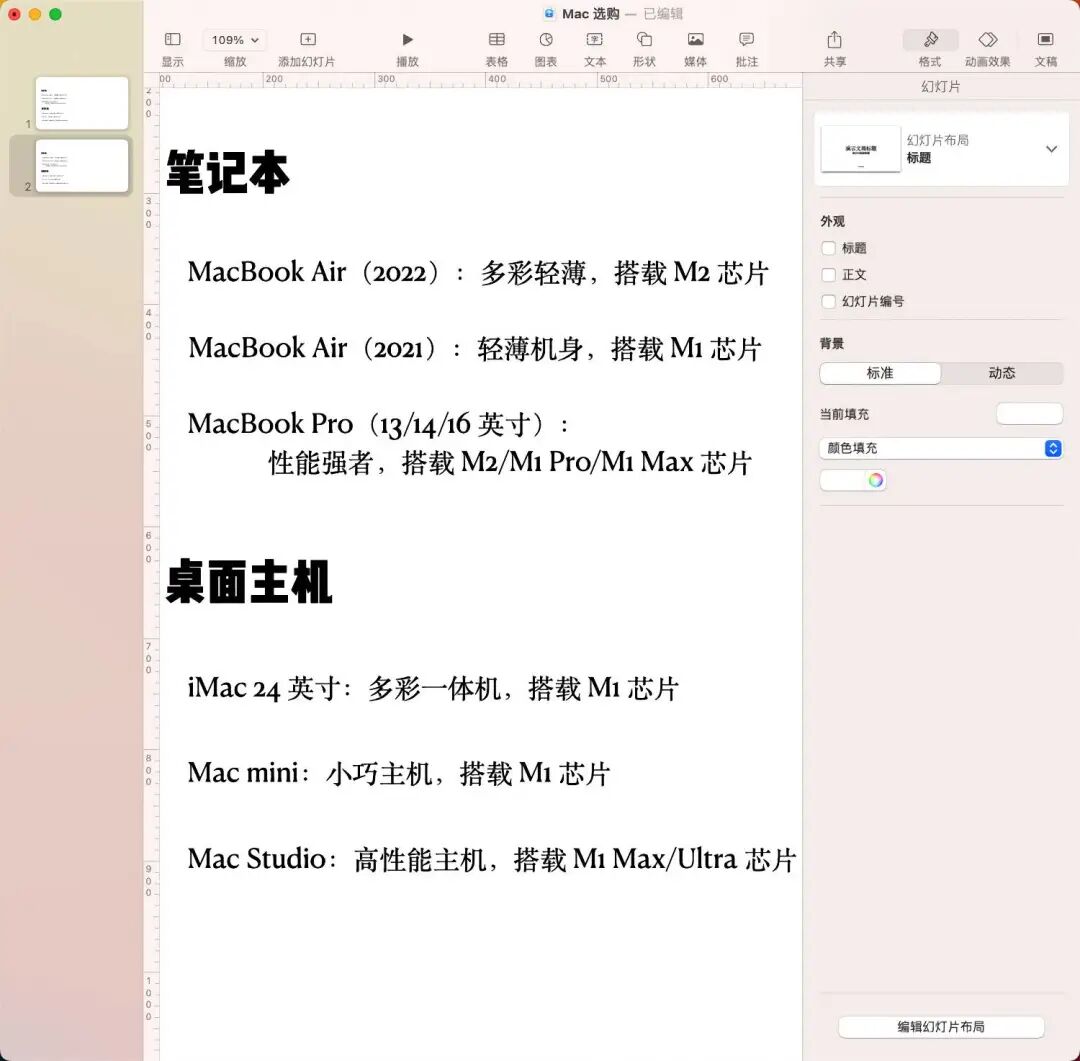Select slide 2 thumbnail in navigator
The width and height of the screenshot is (1080, 1061).
(x=82, y=165)
